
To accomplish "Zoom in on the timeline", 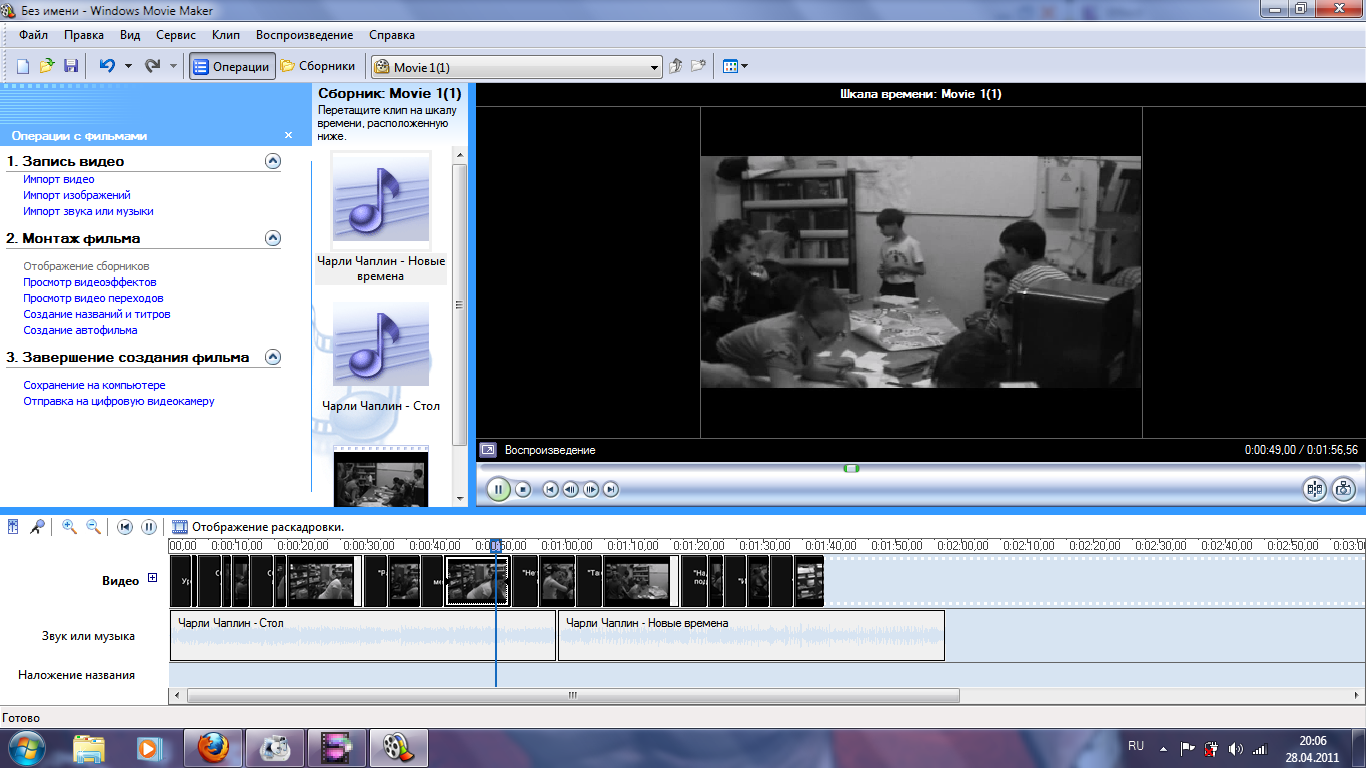I will (x=69, y=526).
